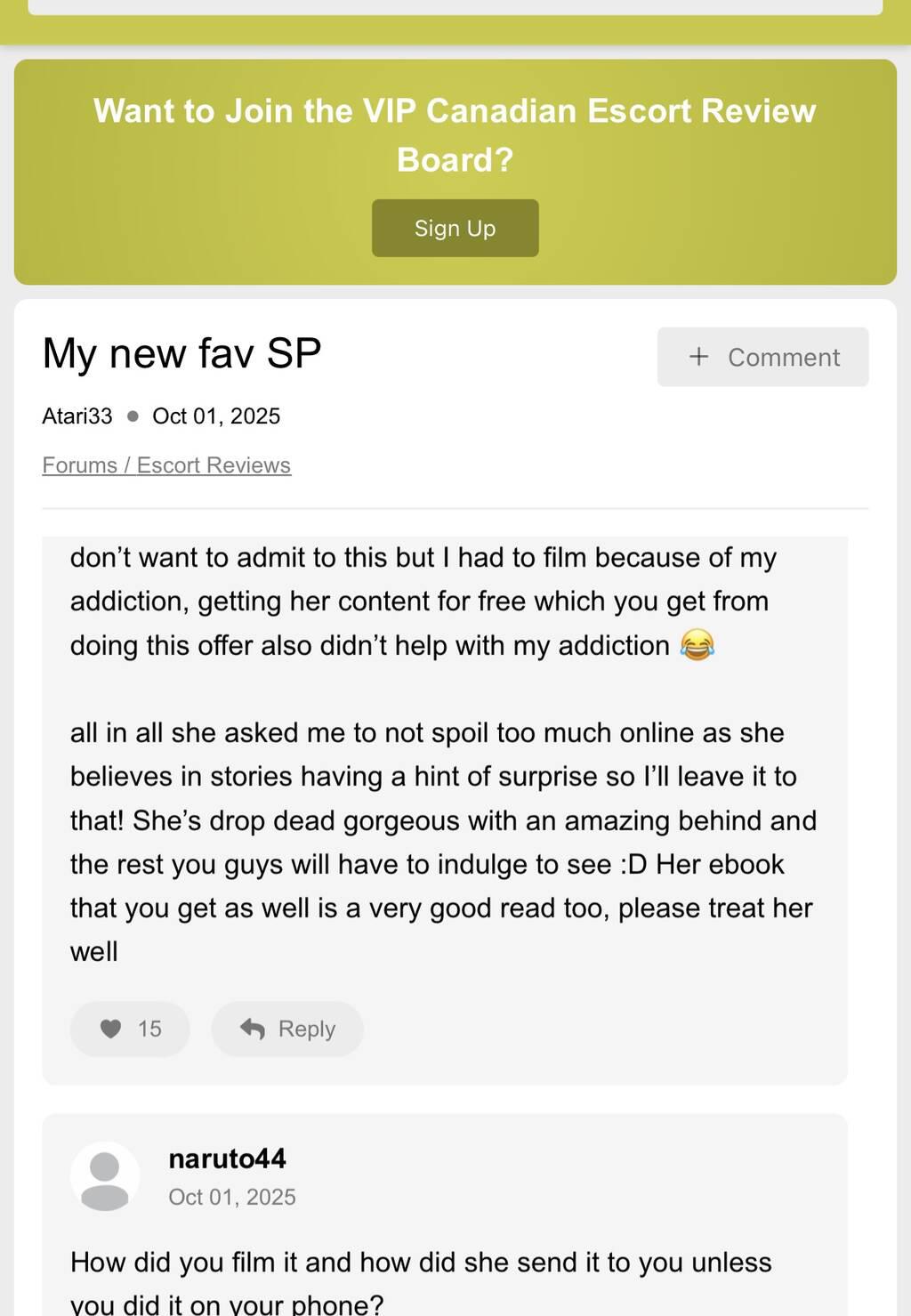Open naruto44's profile avatar
Viewport: 911px width, 1316px height.
(105, 1176)
